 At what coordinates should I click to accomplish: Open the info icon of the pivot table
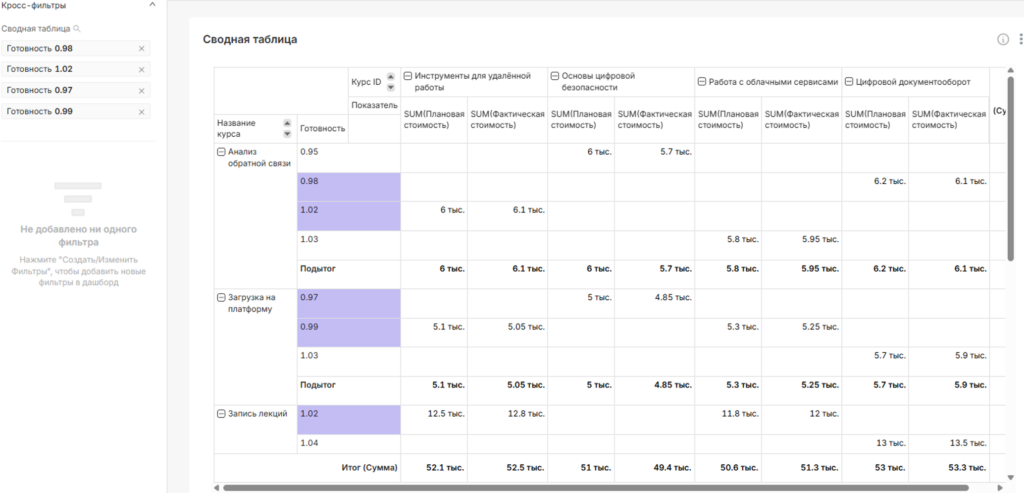1003,39
